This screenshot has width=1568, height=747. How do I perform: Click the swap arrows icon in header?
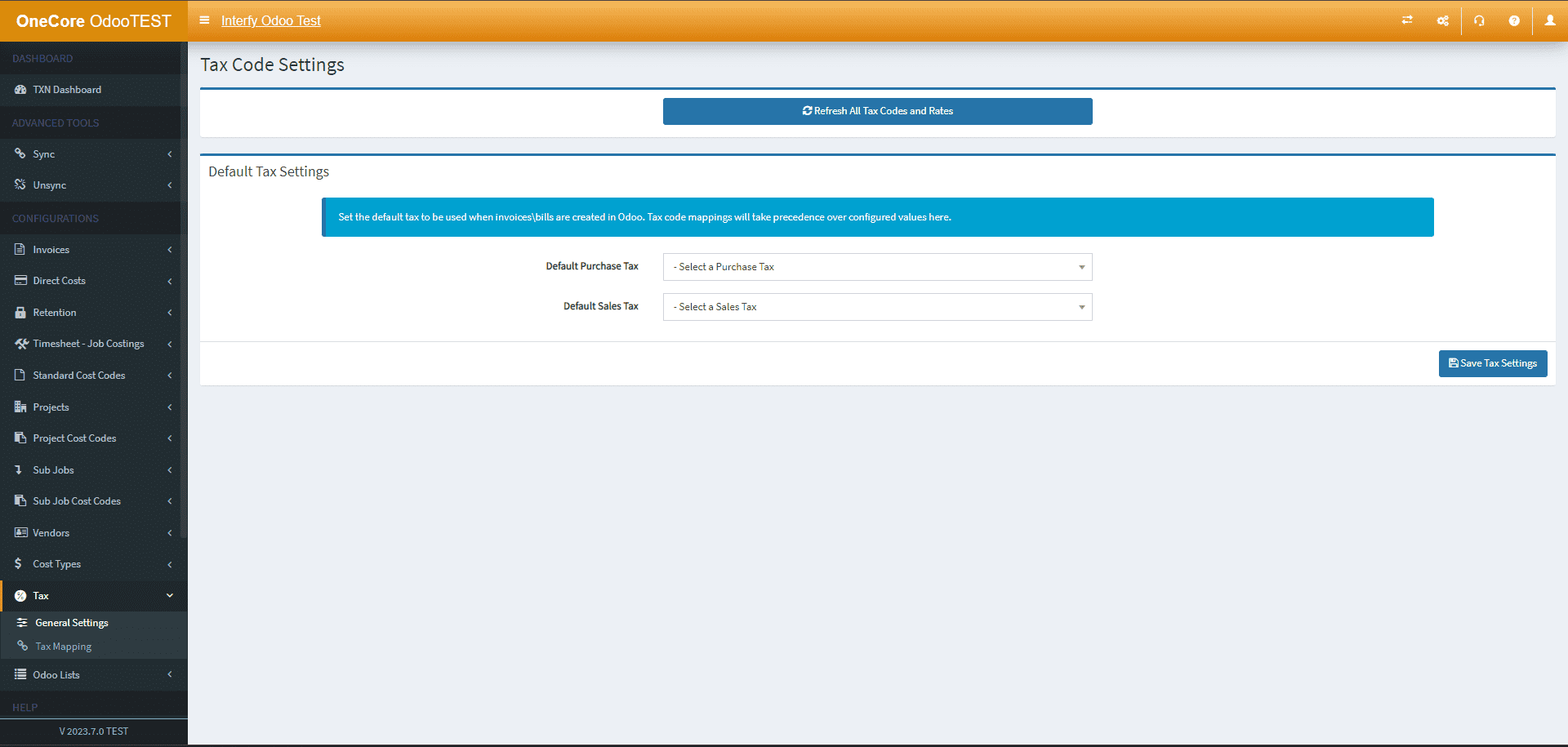click(1407, 20)
